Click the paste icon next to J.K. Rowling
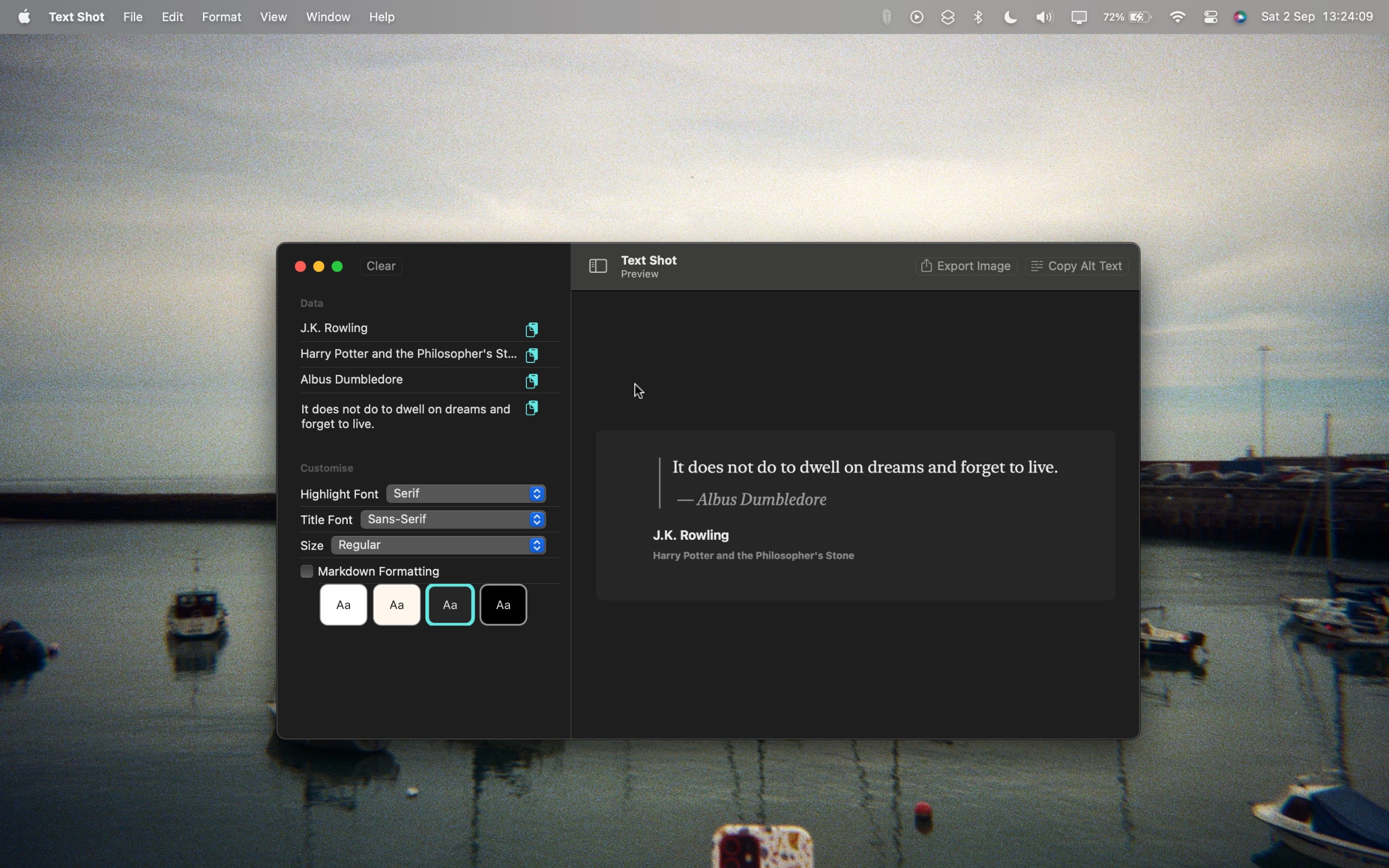The height and width of the screenshot is (868, 1389). [x=532, y=329]
